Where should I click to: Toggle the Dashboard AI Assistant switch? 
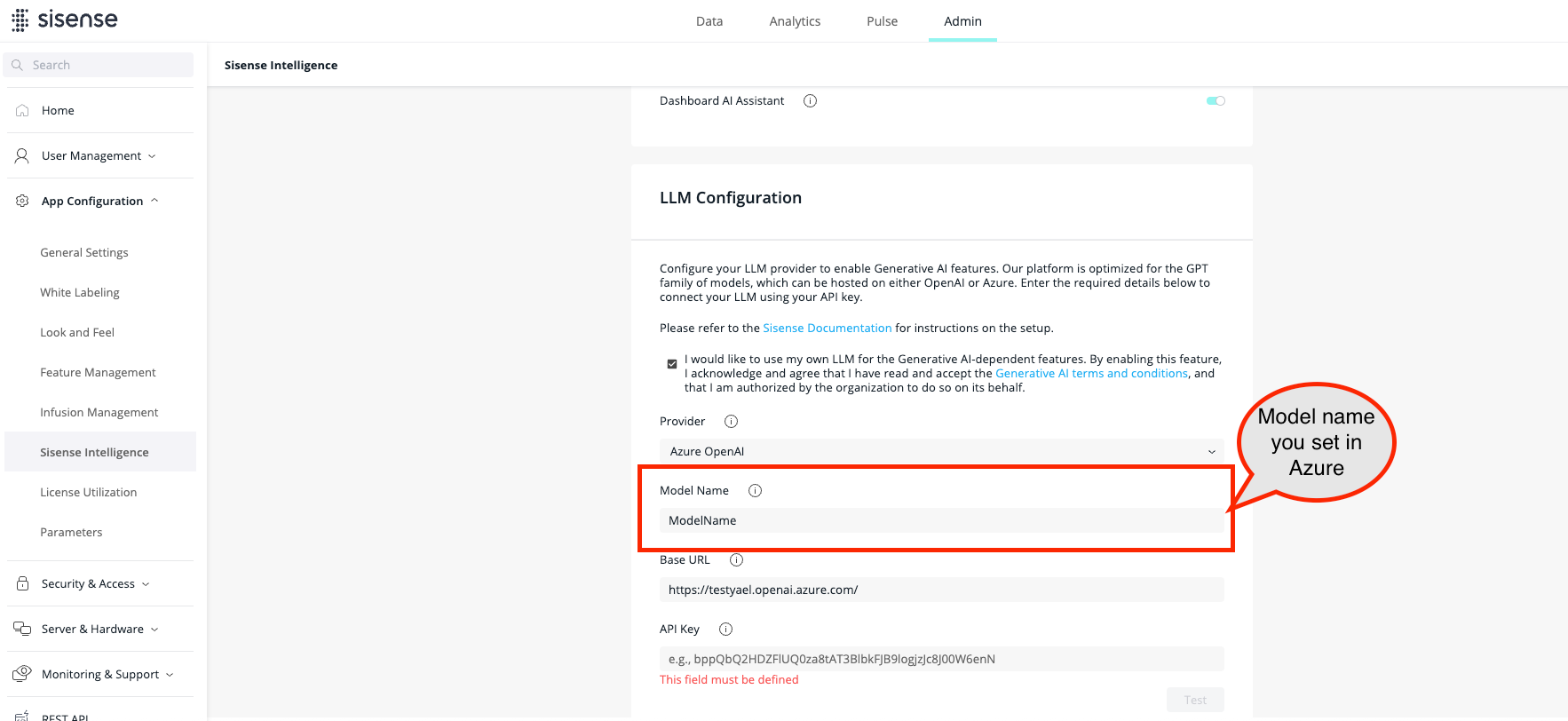click(1216, 101)
